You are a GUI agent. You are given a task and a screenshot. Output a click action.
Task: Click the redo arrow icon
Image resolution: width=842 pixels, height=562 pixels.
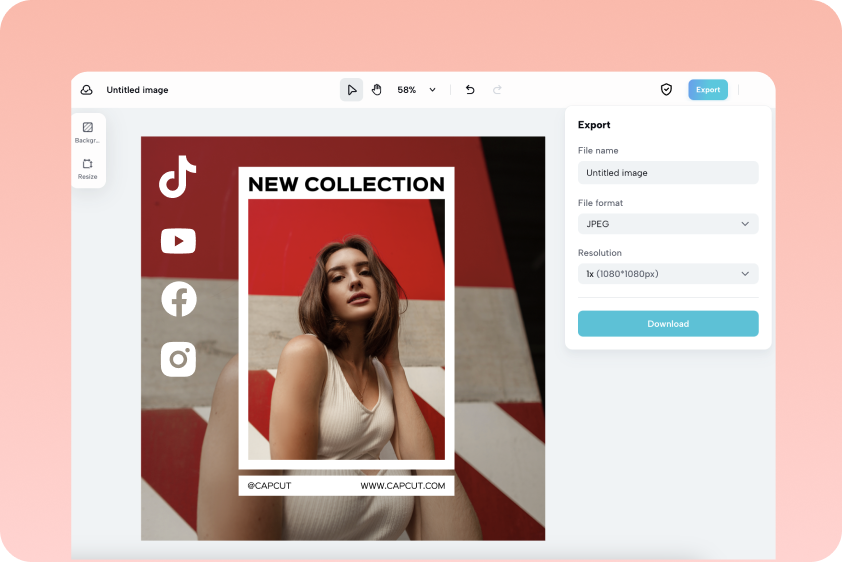point(497,90)
